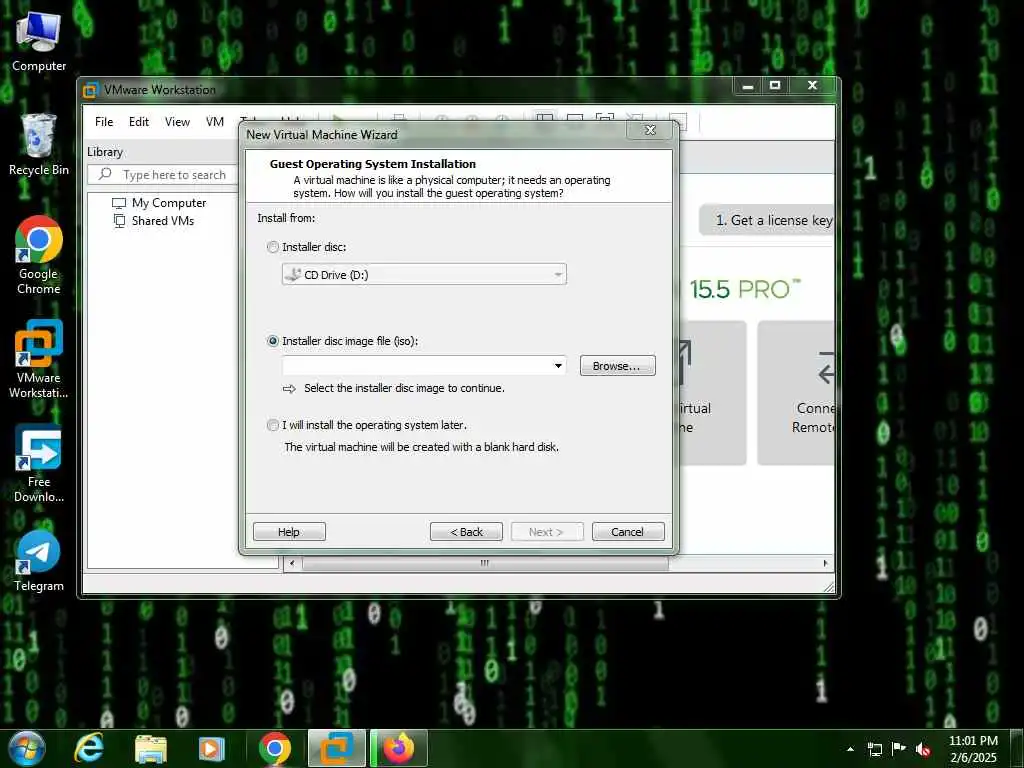Viewport: 1024px width, 768px height.
Task: Open wizard Help
Action: [289, 532]
